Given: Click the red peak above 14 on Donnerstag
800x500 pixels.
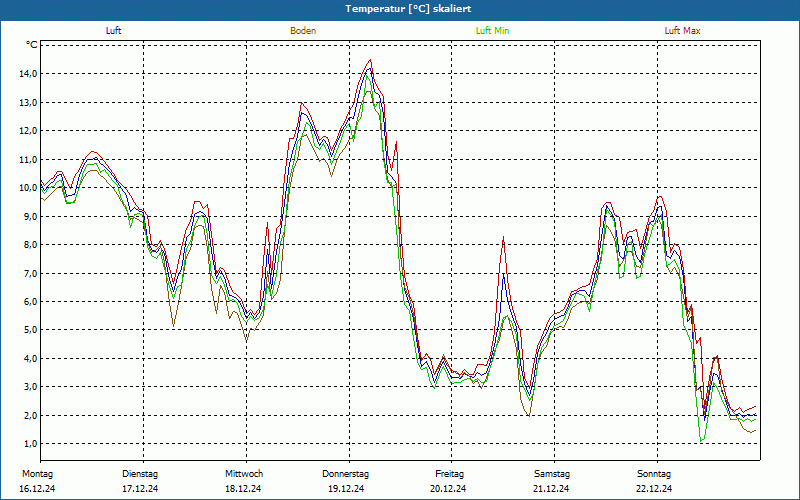Looking at the screenshot, I should (370, 60).
